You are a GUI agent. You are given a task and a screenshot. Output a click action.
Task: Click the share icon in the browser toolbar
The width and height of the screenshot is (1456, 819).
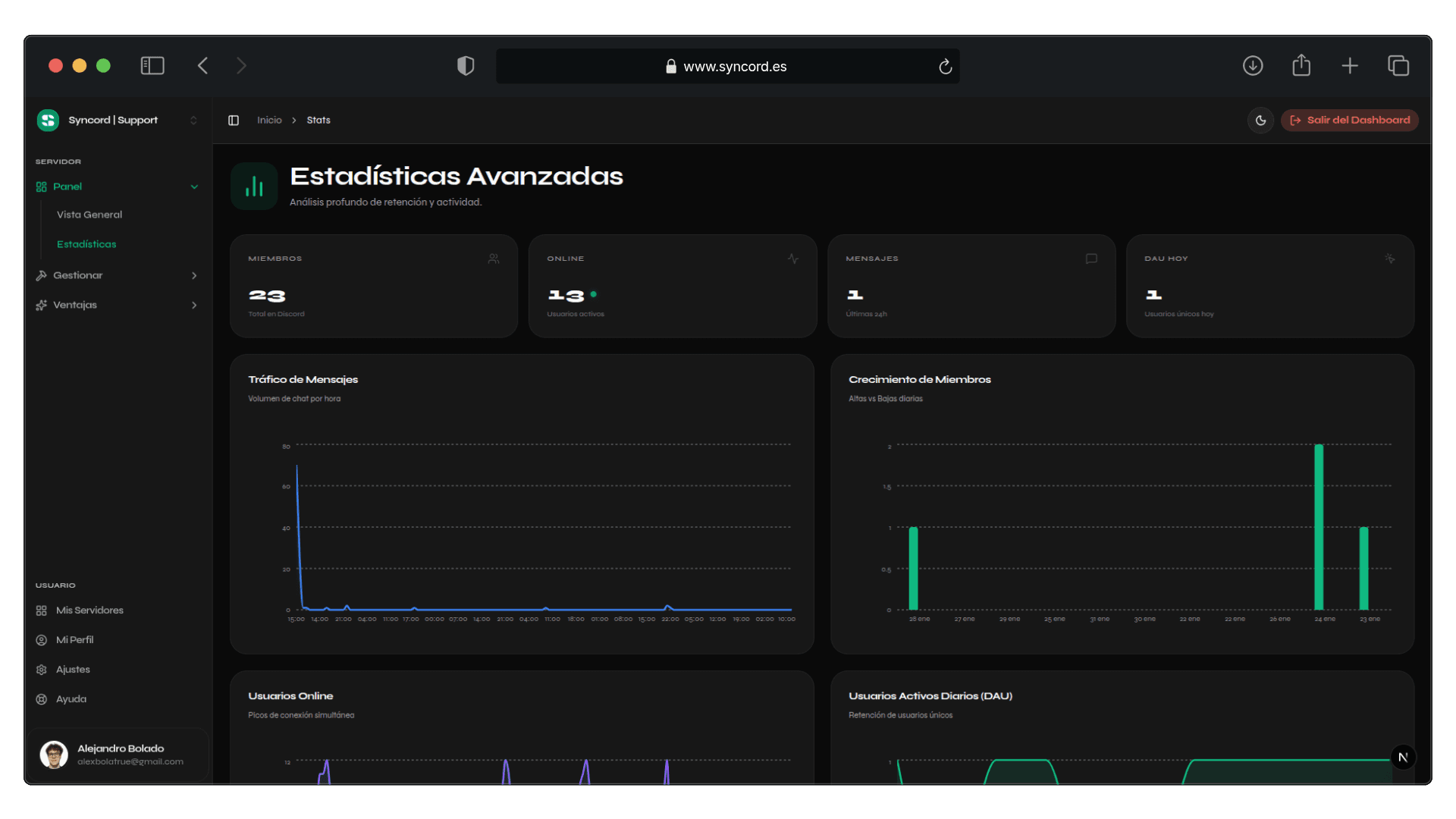1301,66
